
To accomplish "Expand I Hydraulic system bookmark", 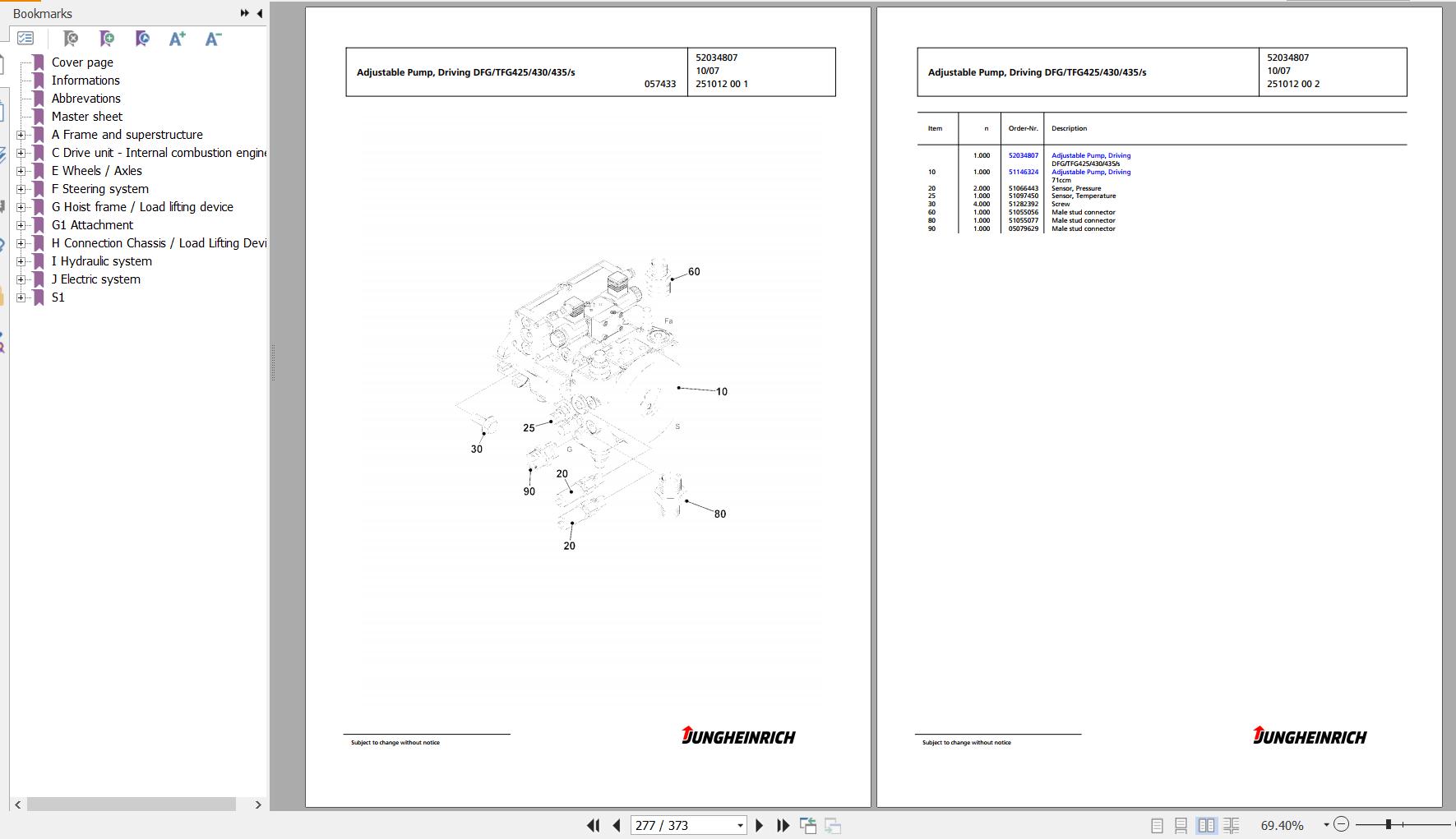I will pyautogui.click(x=21, y=261).
